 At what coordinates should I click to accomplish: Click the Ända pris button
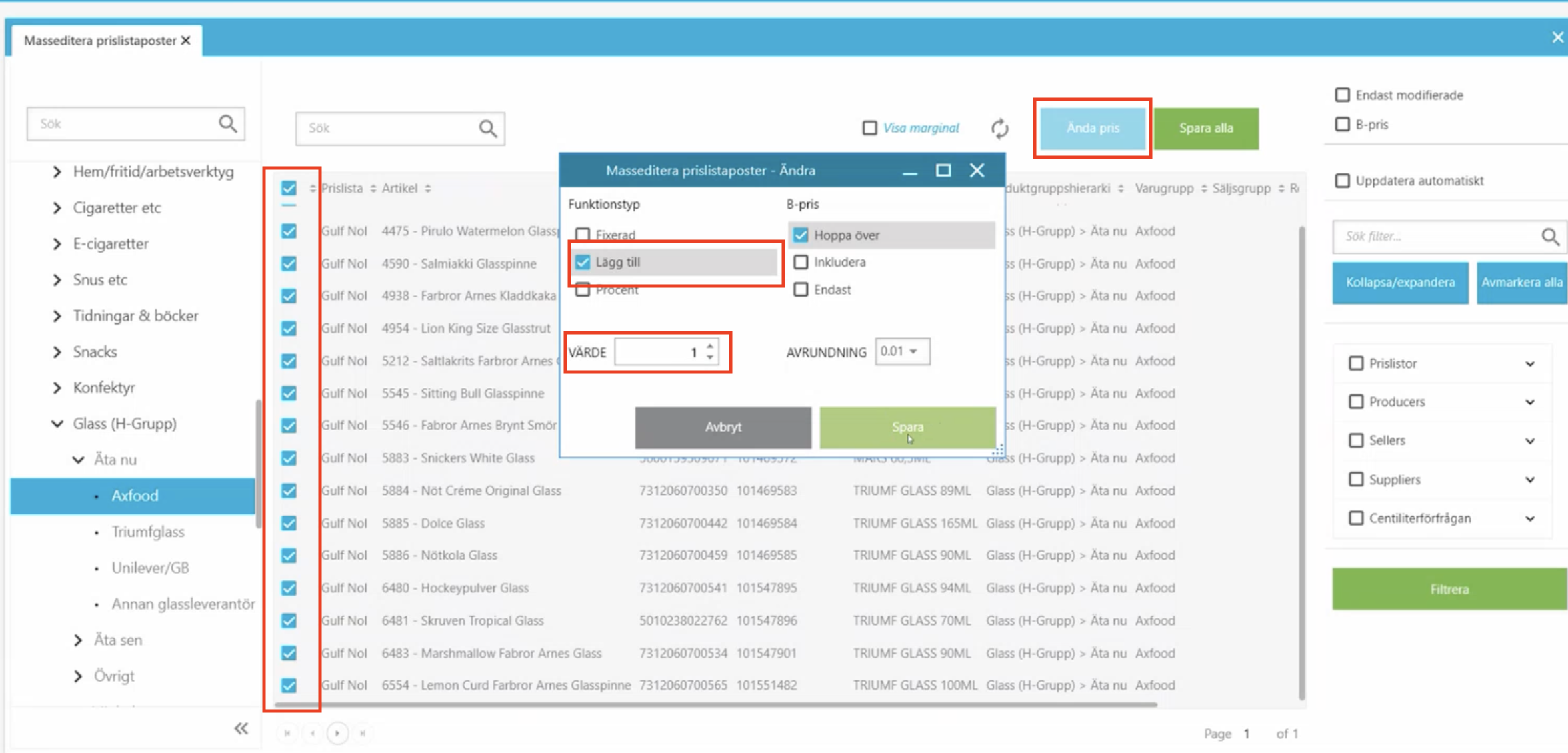[x=1093, y=128]
